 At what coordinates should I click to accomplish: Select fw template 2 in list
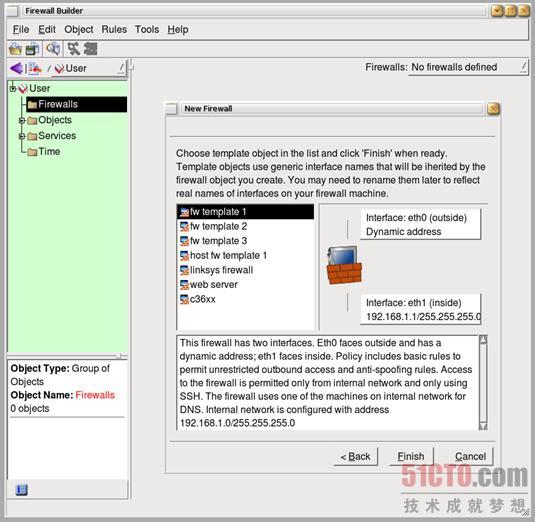click(x=245, y=227)
